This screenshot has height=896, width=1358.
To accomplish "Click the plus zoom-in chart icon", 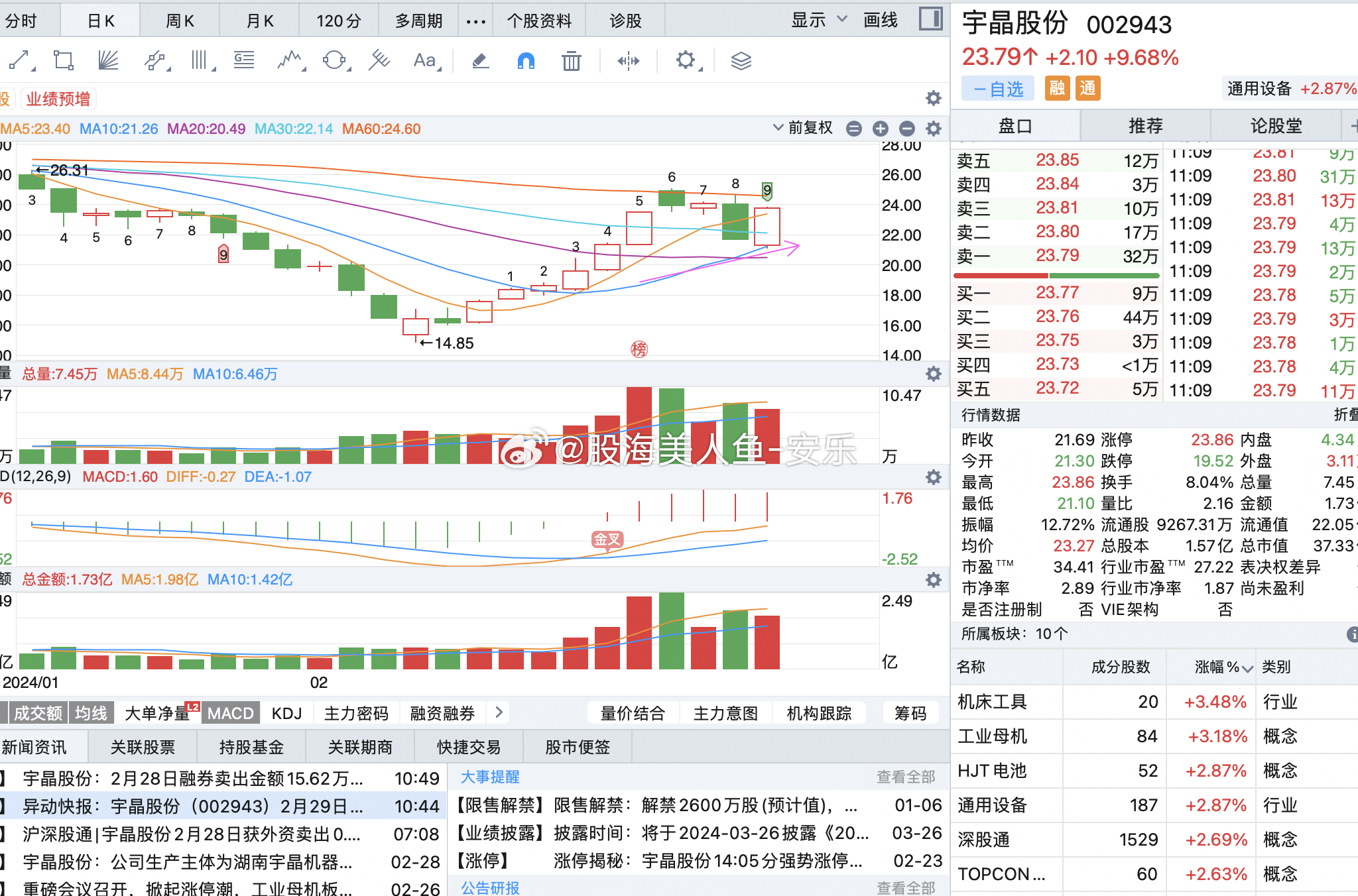I will tap(881, 129).
